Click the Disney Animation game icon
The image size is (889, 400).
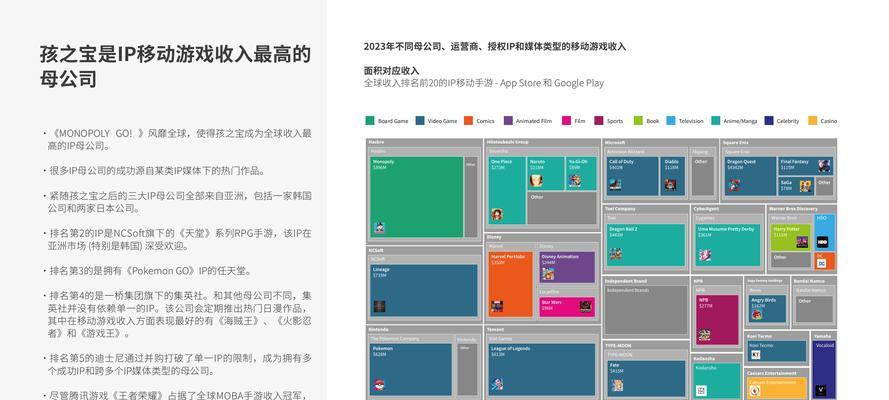point(548,274)
